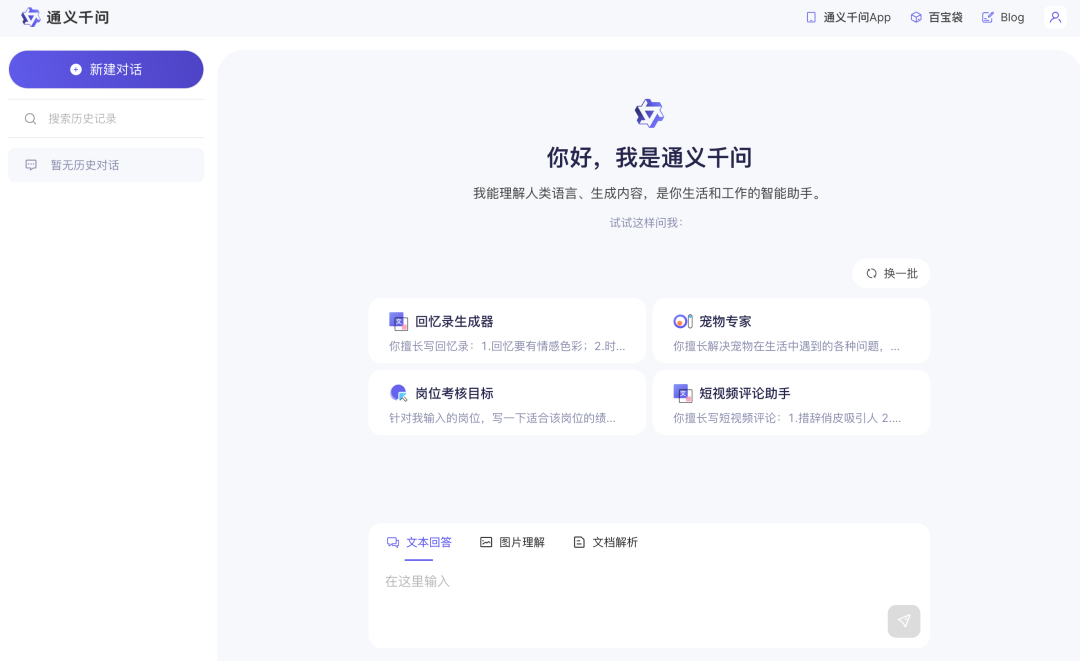Click the 试试这样问我 hint text
The width and height of the screenshot is (1080, 661).
[x=646, y=222]
